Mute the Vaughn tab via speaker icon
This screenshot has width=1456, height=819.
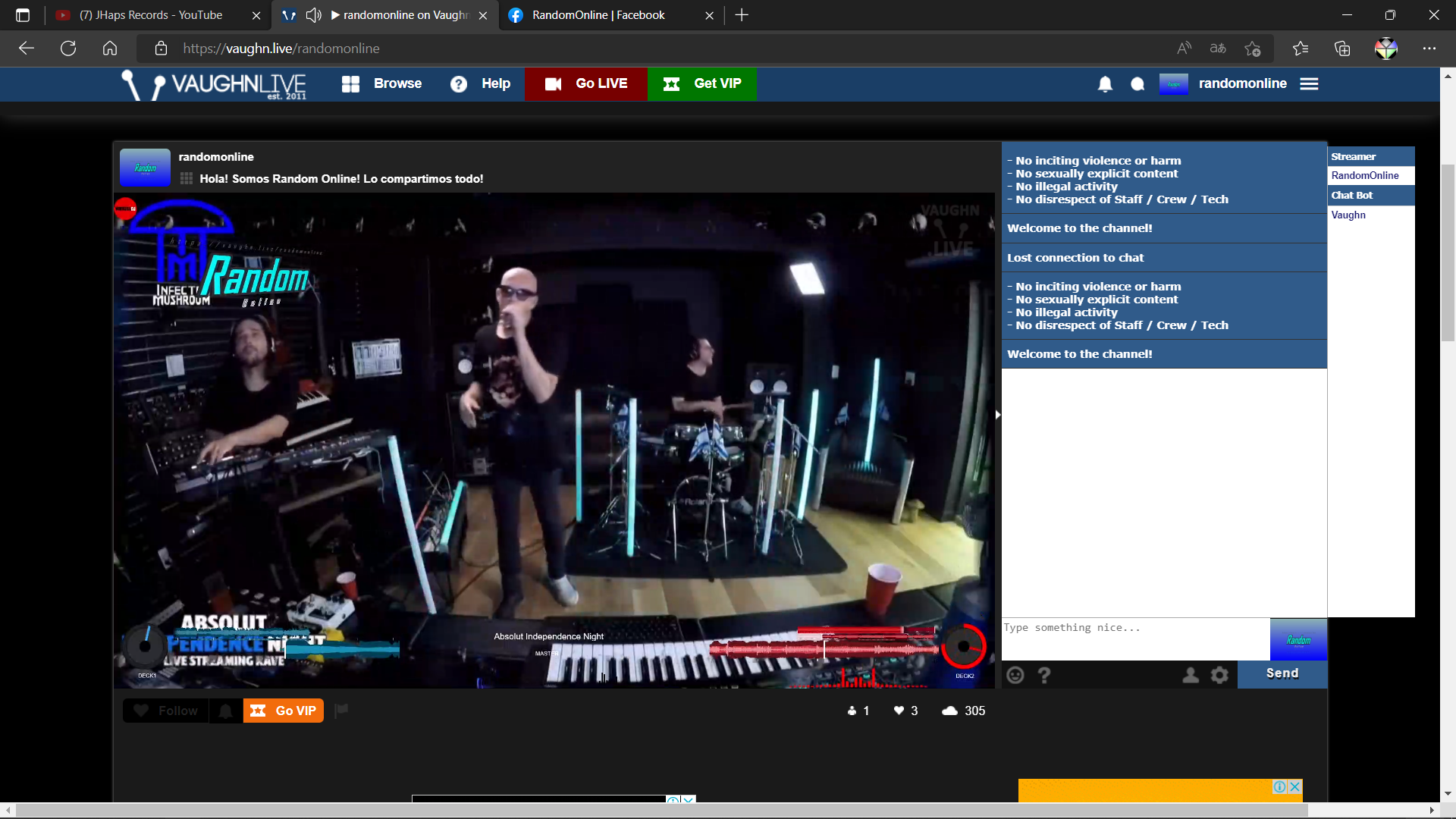pos(313,15)
